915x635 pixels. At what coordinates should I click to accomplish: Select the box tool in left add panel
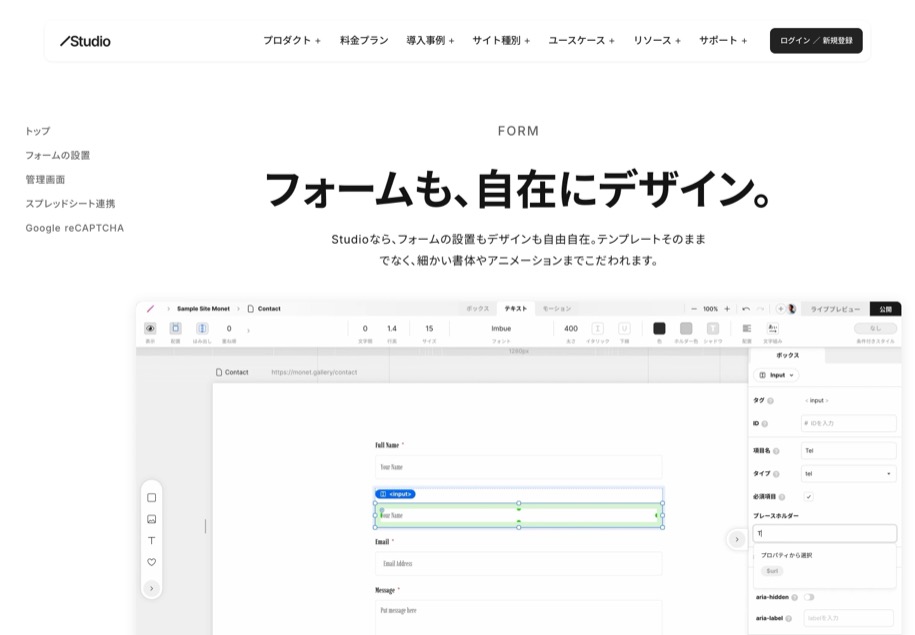pos(152,498)
